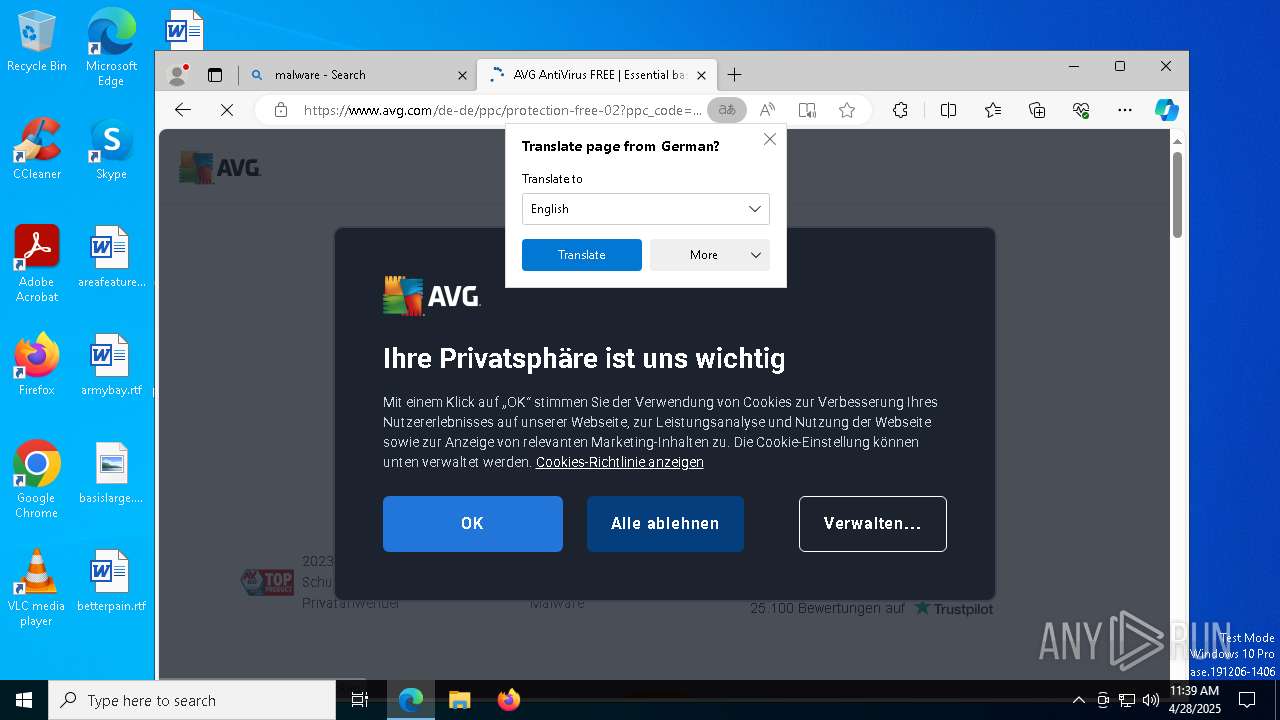Select Skype desktop shortcut
Image resolution: width=1280 pixels, height=720 pixels.
pos(111,148)
